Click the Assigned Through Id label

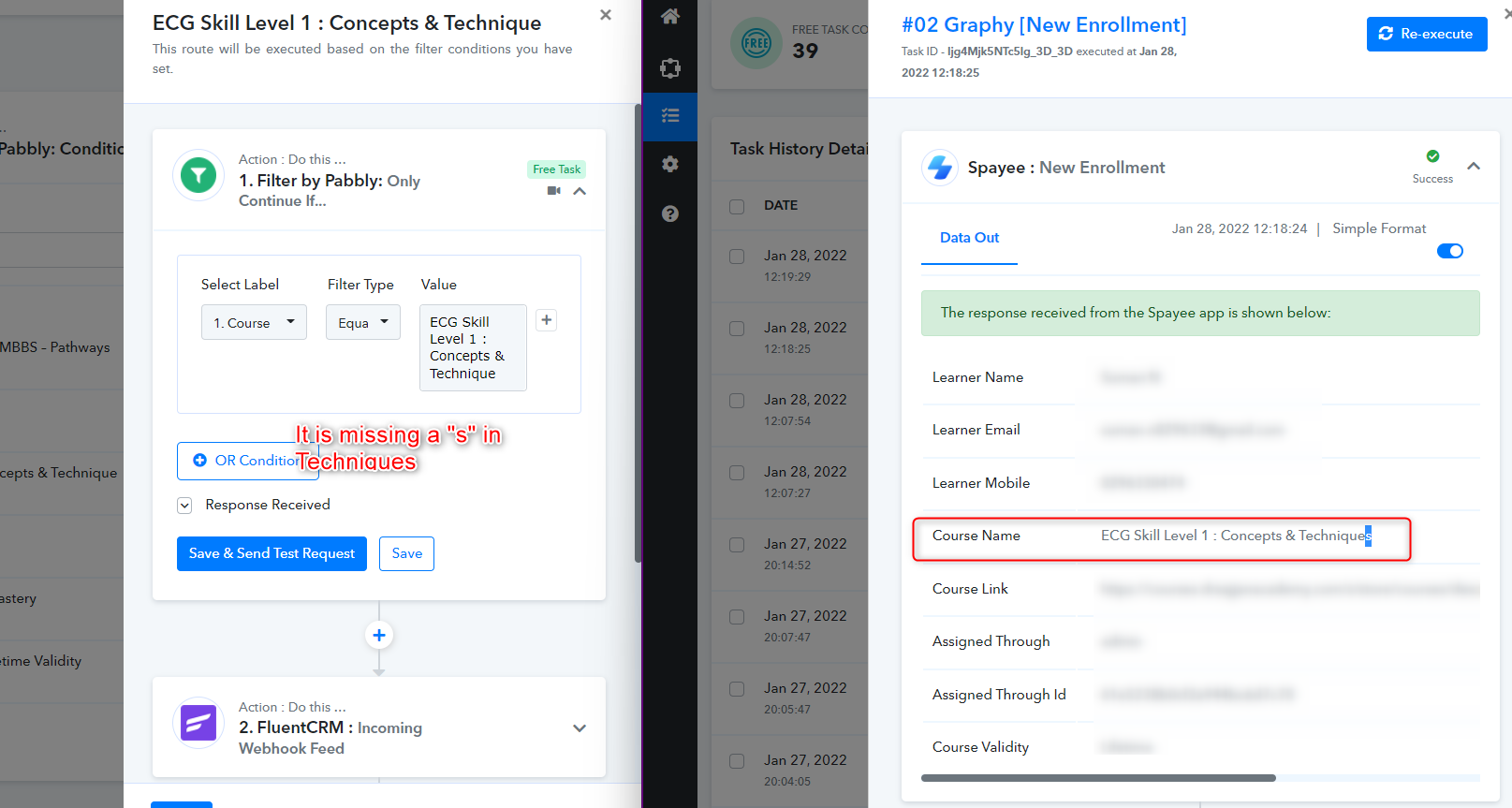(x=999, y=695)
